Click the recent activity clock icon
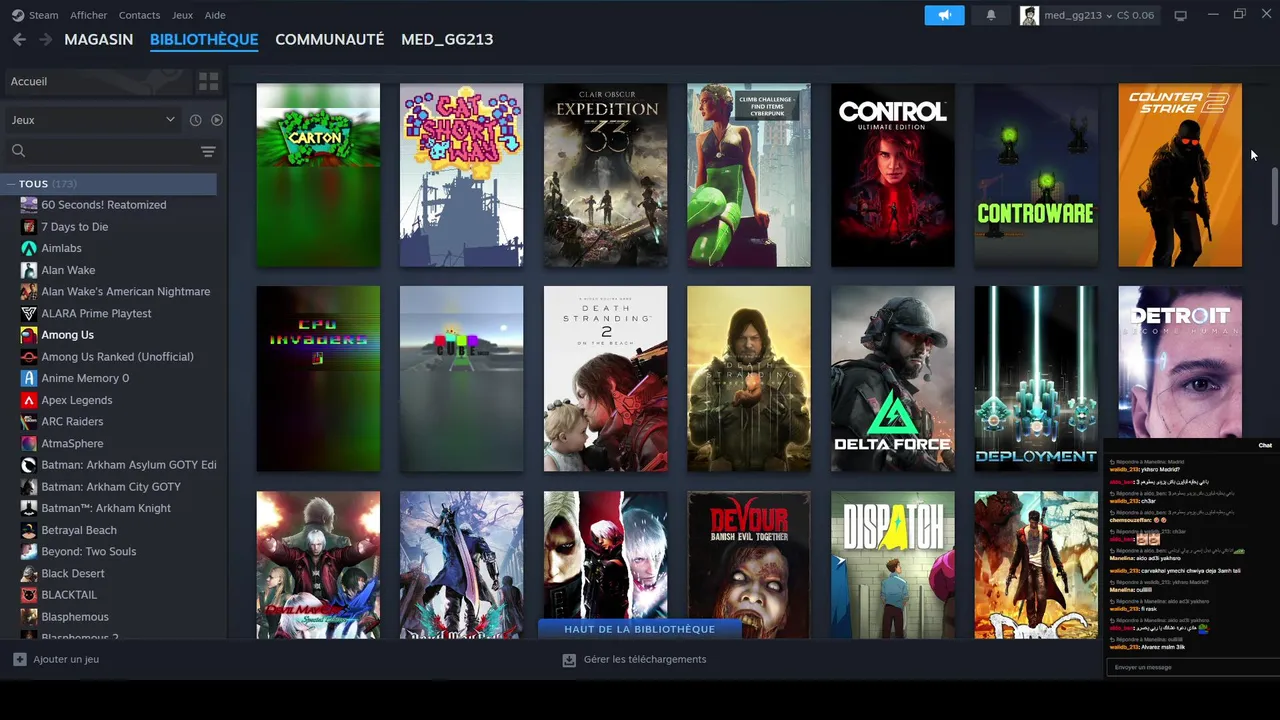 point(196,120)
